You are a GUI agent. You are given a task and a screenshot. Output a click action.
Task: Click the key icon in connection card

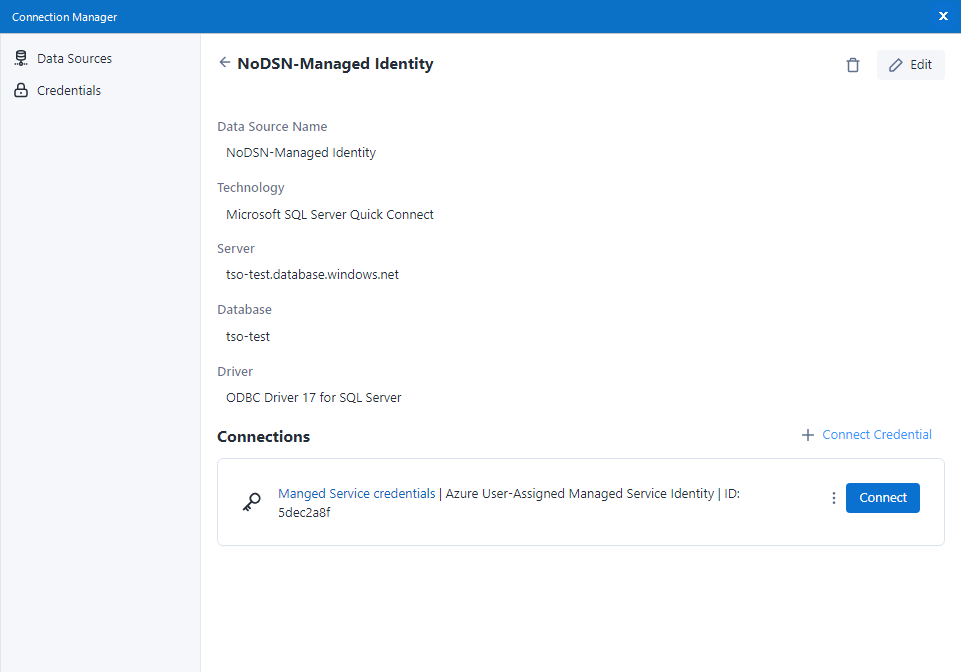coord(252,502)
